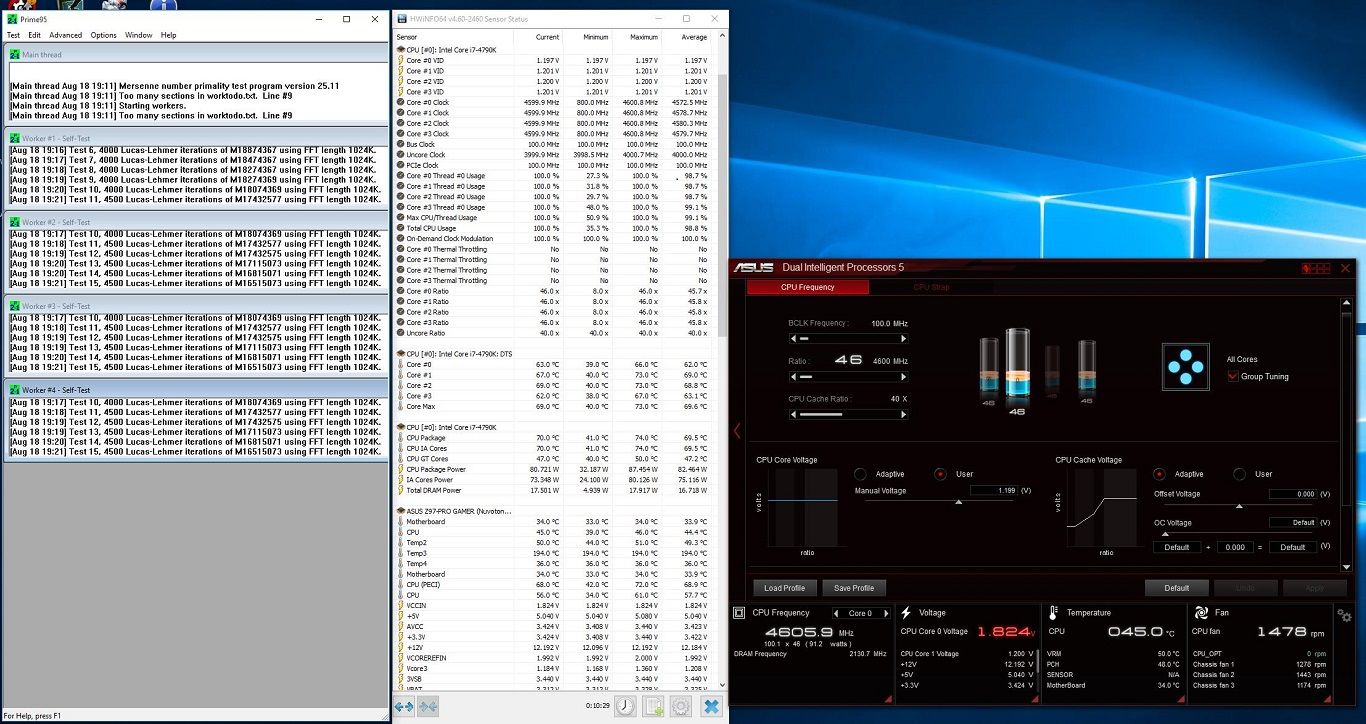Image resolution: width=1366 pixels, height=724 pixels.
Task: Click the OC Voltage slider handle
Action: [1164, 534]
